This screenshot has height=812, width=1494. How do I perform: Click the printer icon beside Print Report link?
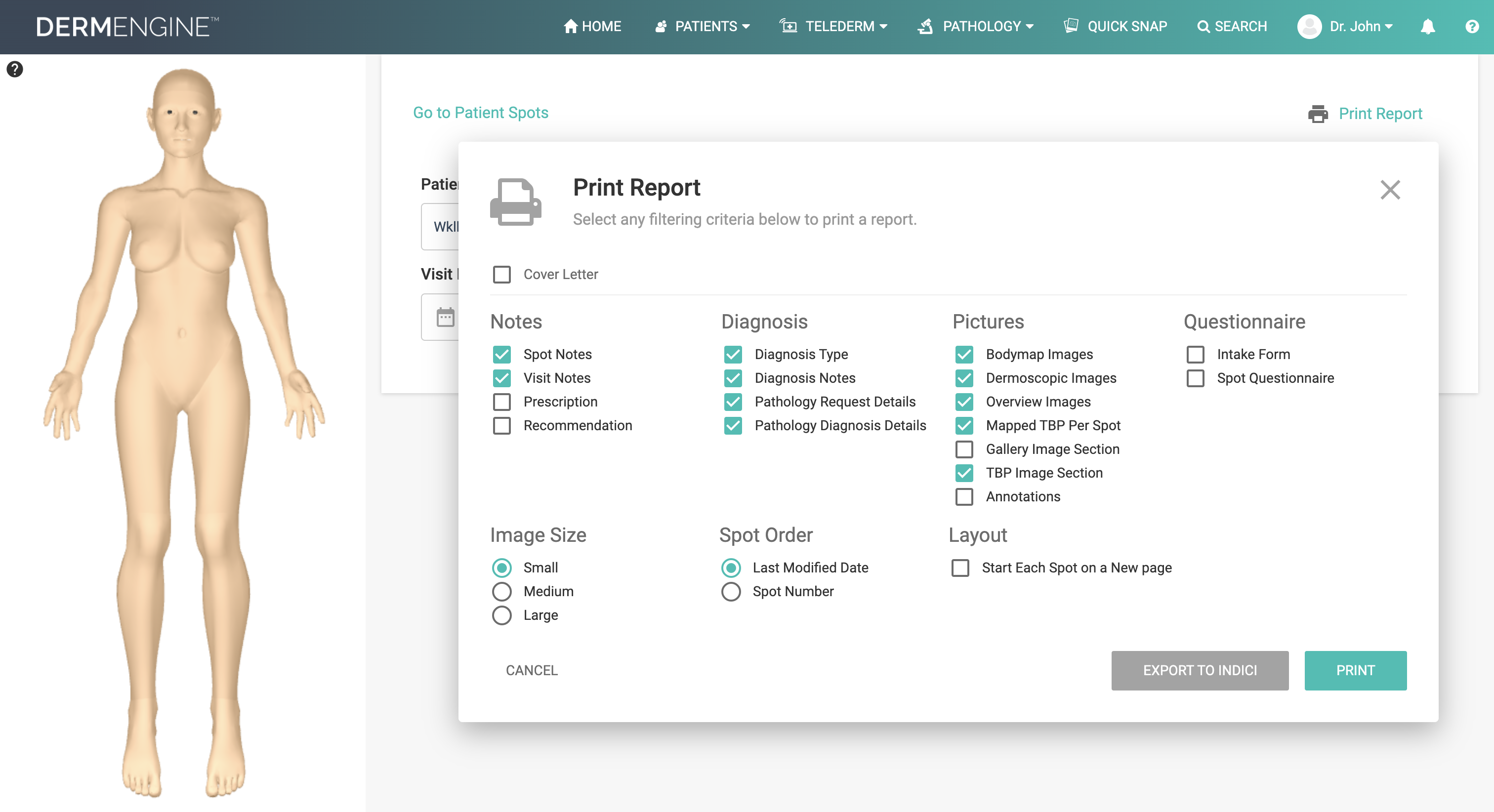click(x=1318, y=114)
